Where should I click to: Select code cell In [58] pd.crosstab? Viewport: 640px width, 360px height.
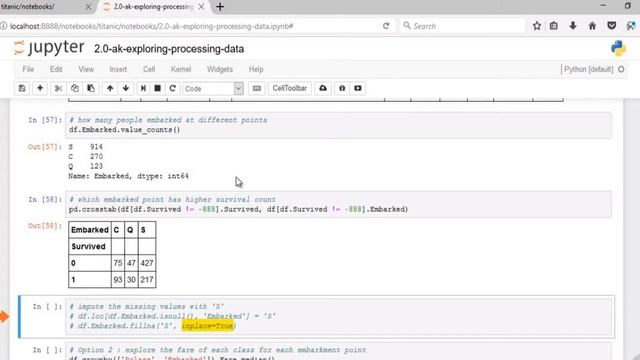[338, 204]
